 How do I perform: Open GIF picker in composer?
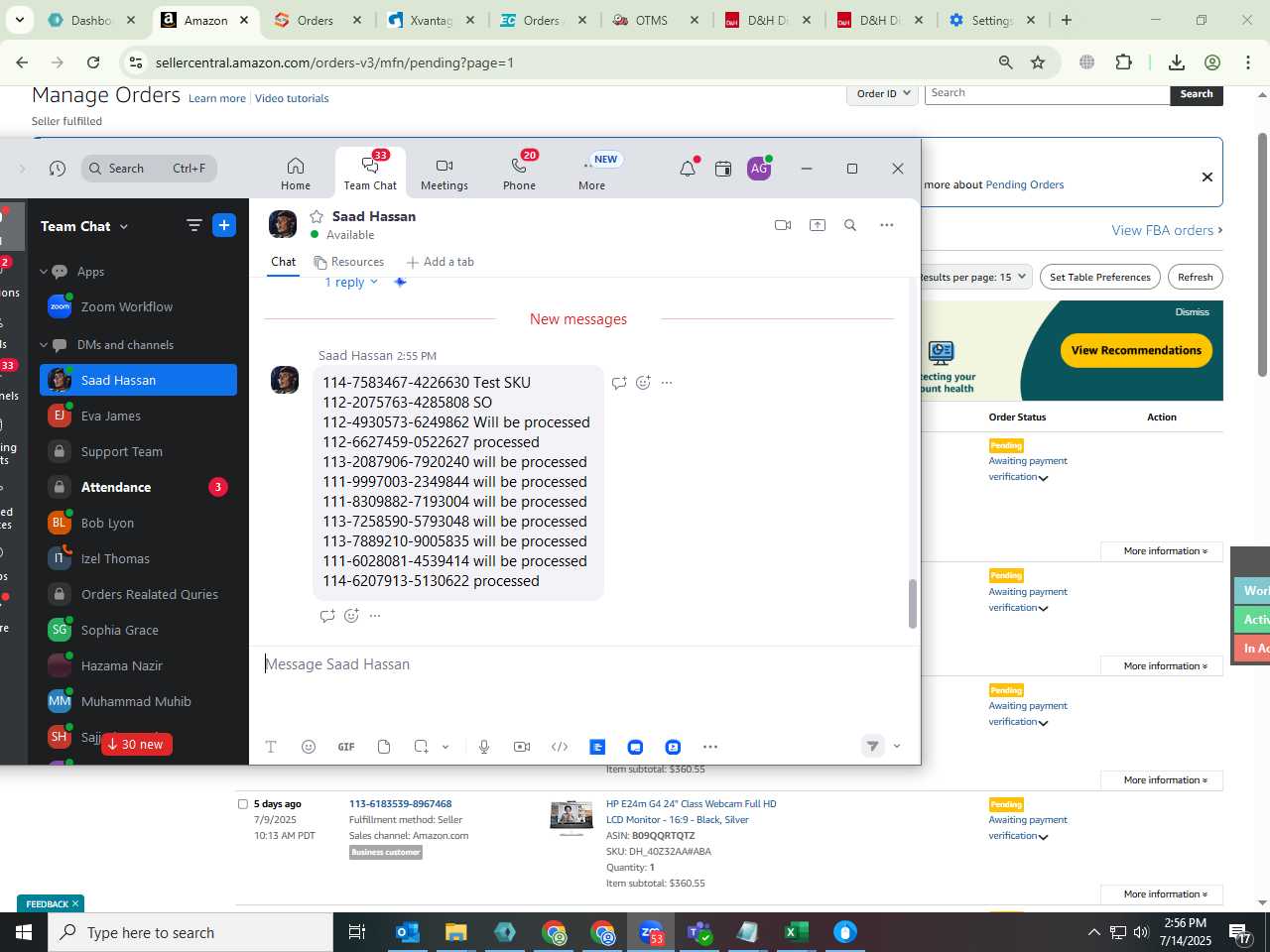tap(346, 747)
